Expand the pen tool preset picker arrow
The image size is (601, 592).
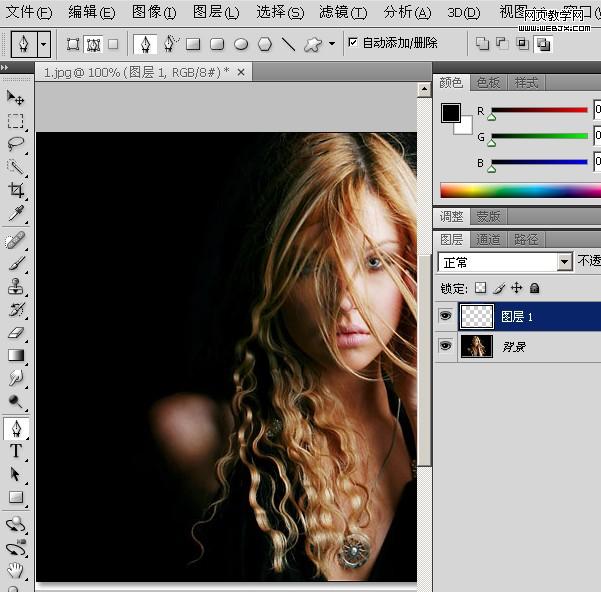tap(44, 44)
